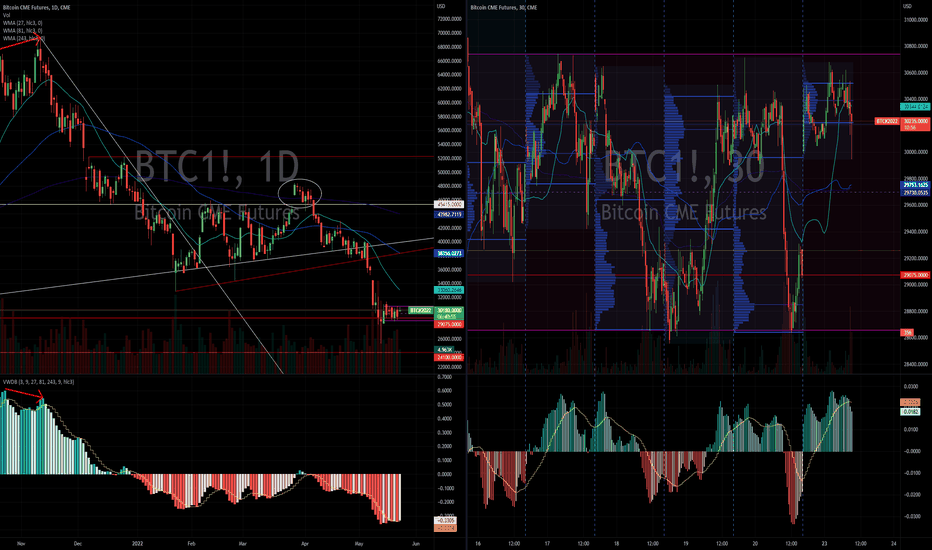Click the 29753.1625 blue price label
The image size is (932, 550).
[915, 186]
